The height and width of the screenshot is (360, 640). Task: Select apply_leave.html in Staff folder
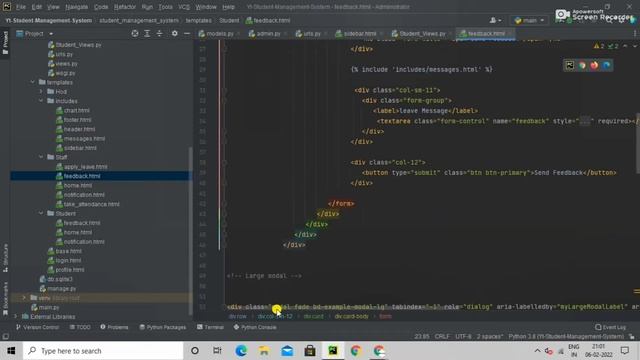click(81, 167)
